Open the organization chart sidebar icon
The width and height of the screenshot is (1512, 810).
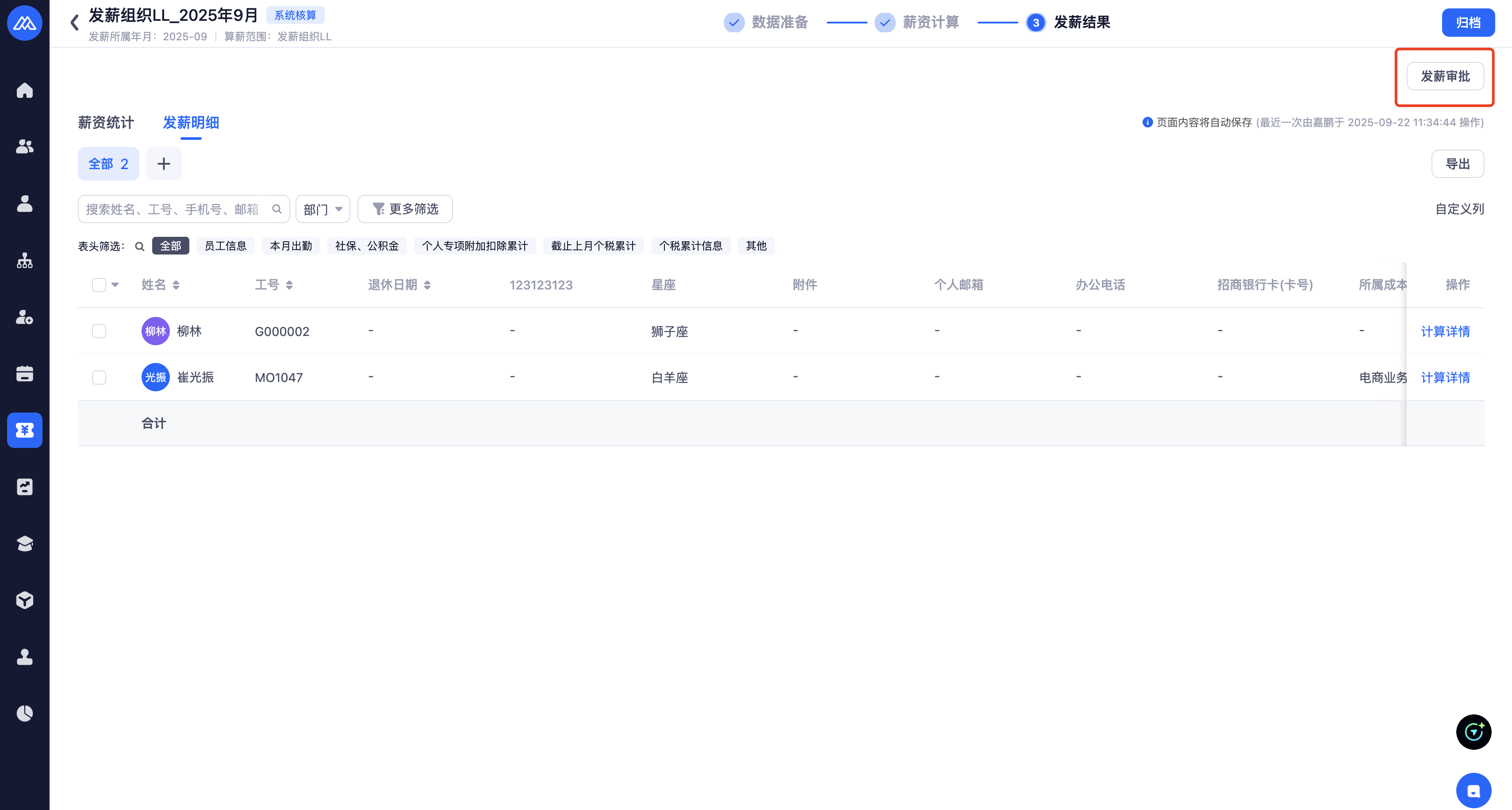(x=25, y=260)
